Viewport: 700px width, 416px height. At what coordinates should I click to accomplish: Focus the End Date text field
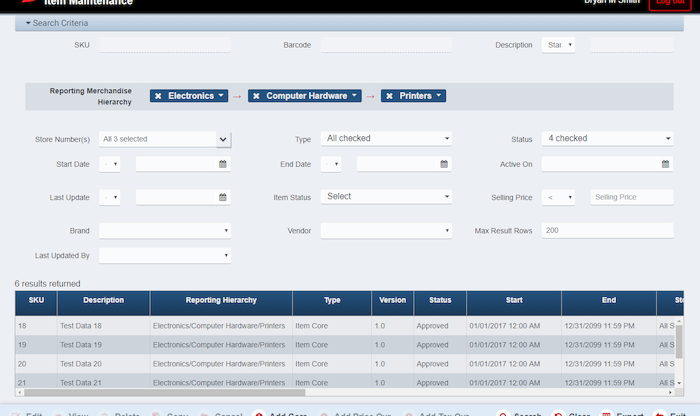point(398,164)
